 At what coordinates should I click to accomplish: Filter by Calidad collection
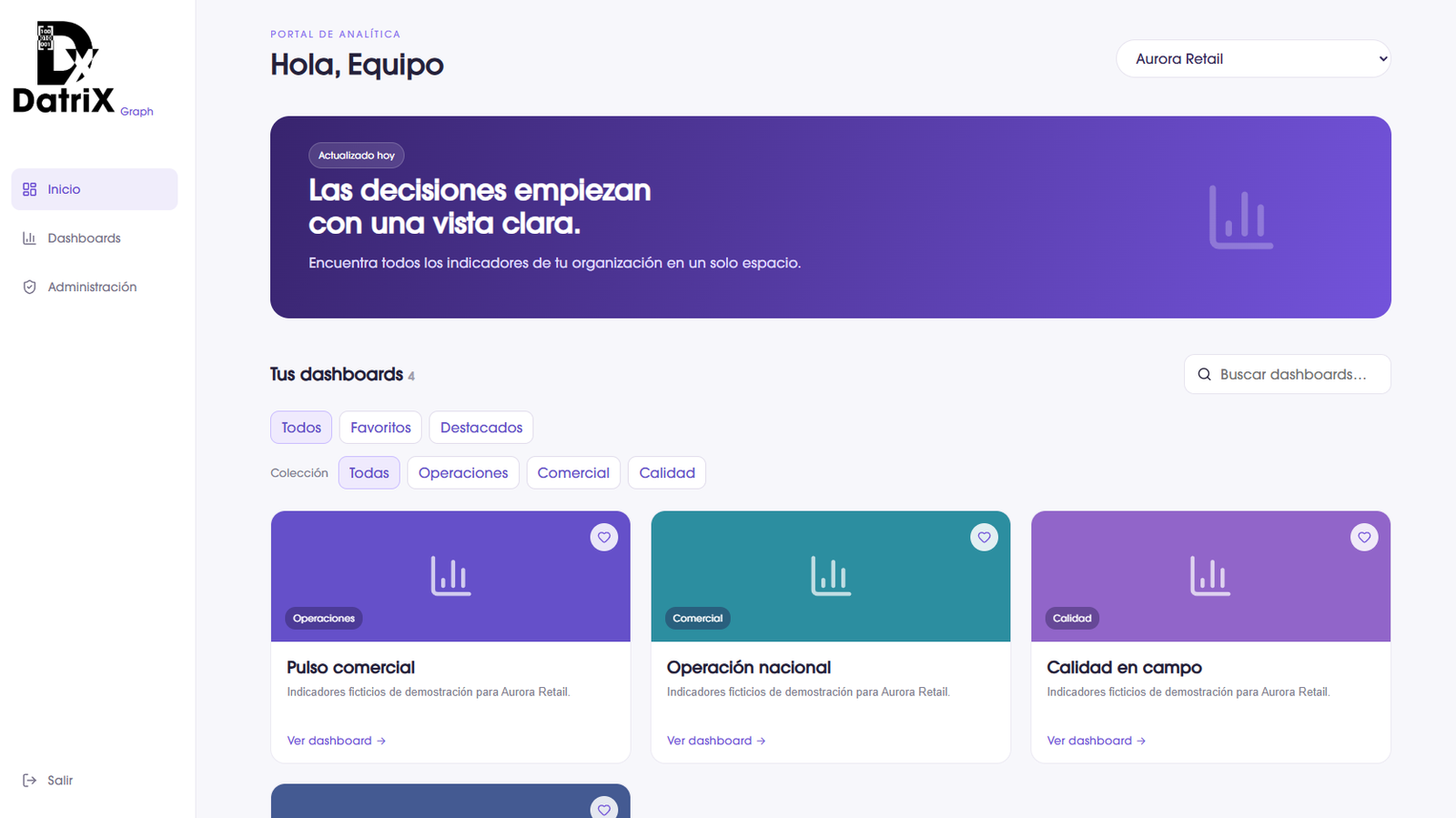[x=667, y=472]
